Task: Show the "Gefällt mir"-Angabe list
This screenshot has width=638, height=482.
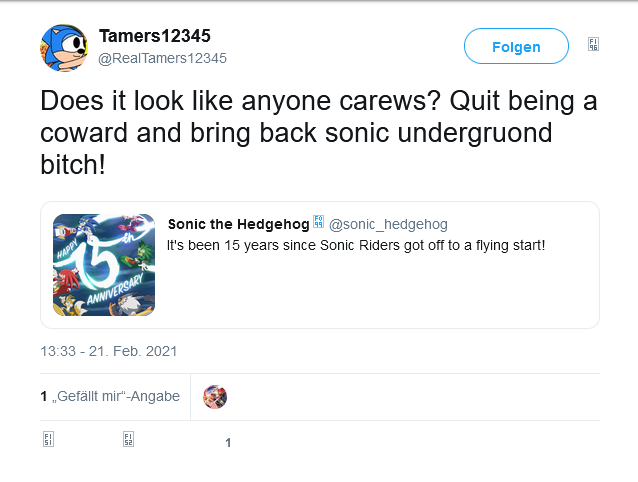Action: tap(110, 396)
